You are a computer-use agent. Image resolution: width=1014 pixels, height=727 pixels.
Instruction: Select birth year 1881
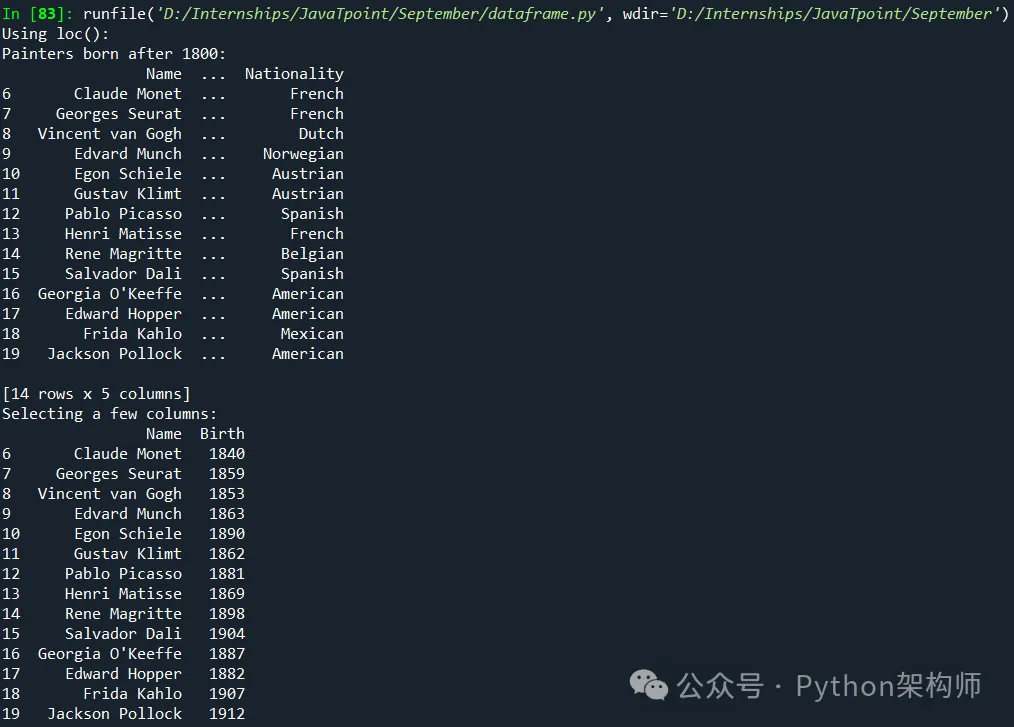pos(227,574)
